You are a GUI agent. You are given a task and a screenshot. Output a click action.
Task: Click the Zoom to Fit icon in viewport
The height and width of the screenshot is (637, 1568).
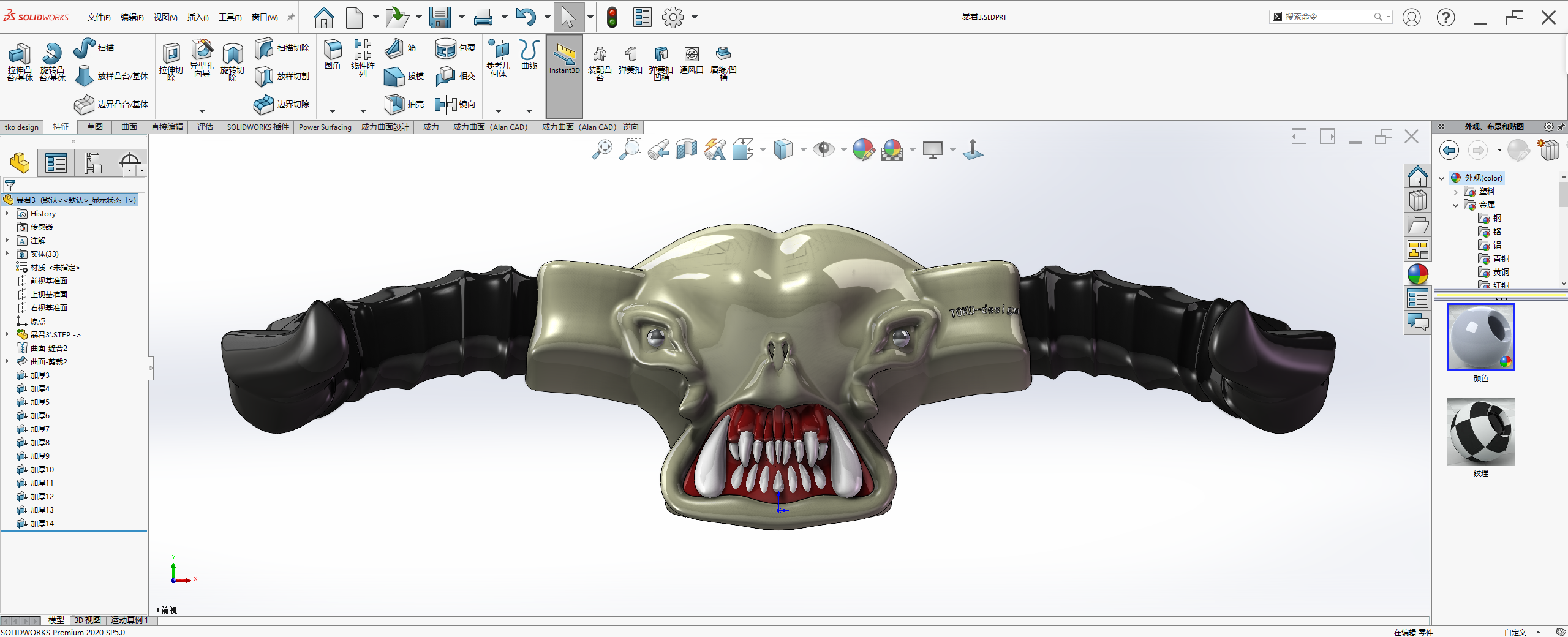coord(602,149)
